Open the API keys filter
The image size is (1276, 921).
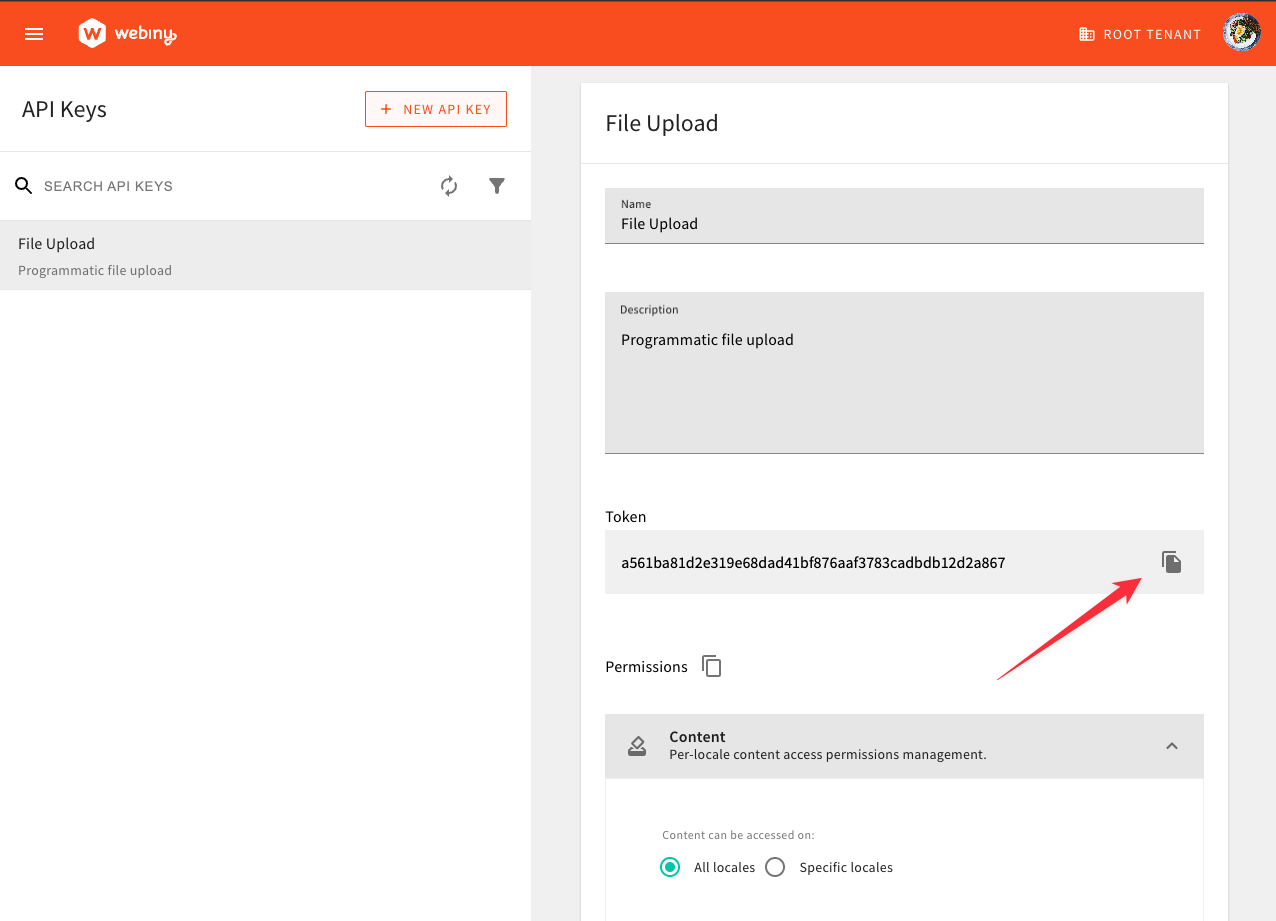click(x=497, y=186)
